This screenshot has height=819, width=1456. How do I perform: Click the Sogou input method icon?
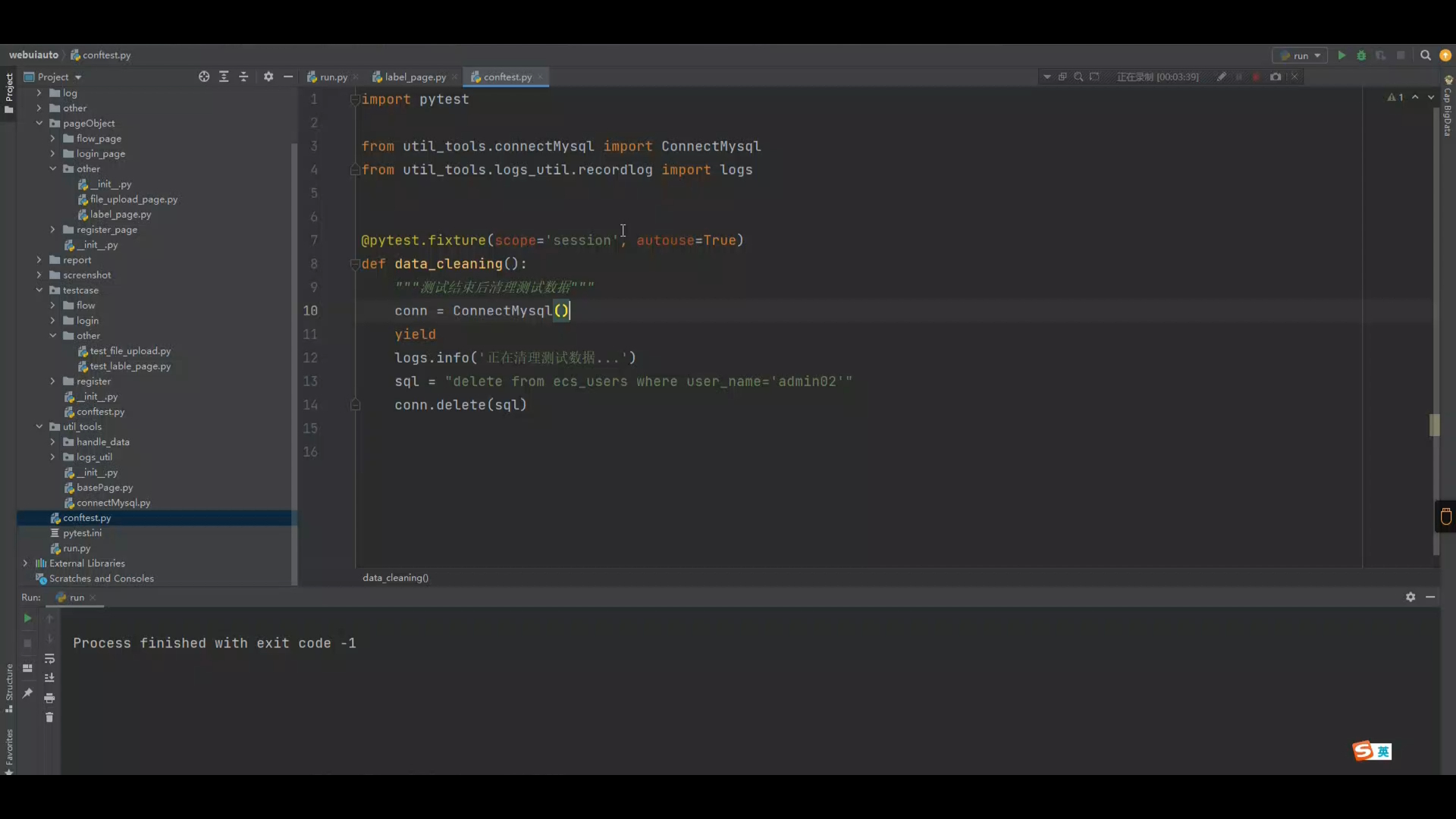pyautogui.click(x=1363, y=751)
